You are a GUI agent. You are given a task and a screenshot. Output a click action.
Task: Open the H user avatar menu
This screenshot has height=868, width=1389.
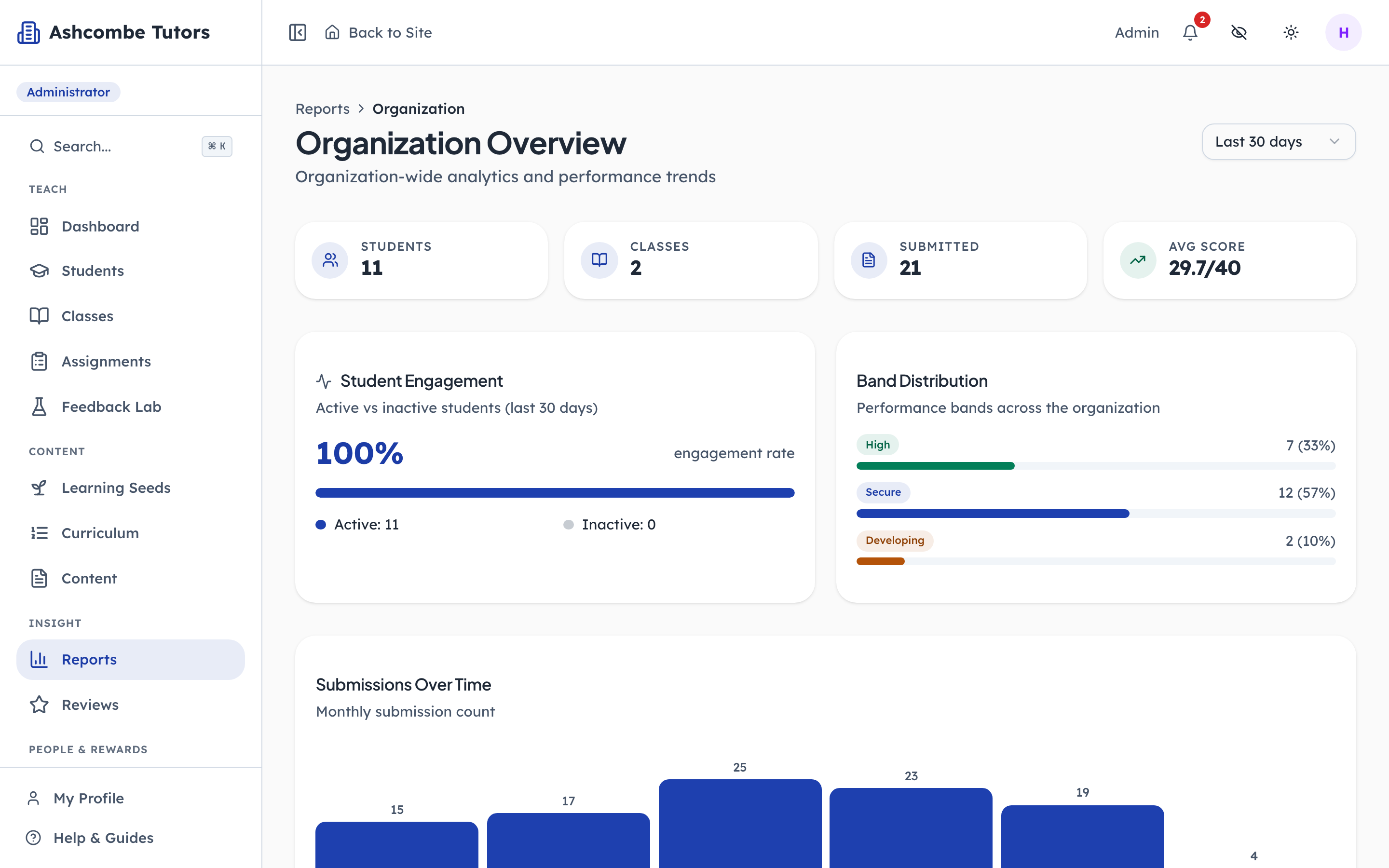(x=1343, y=32)
